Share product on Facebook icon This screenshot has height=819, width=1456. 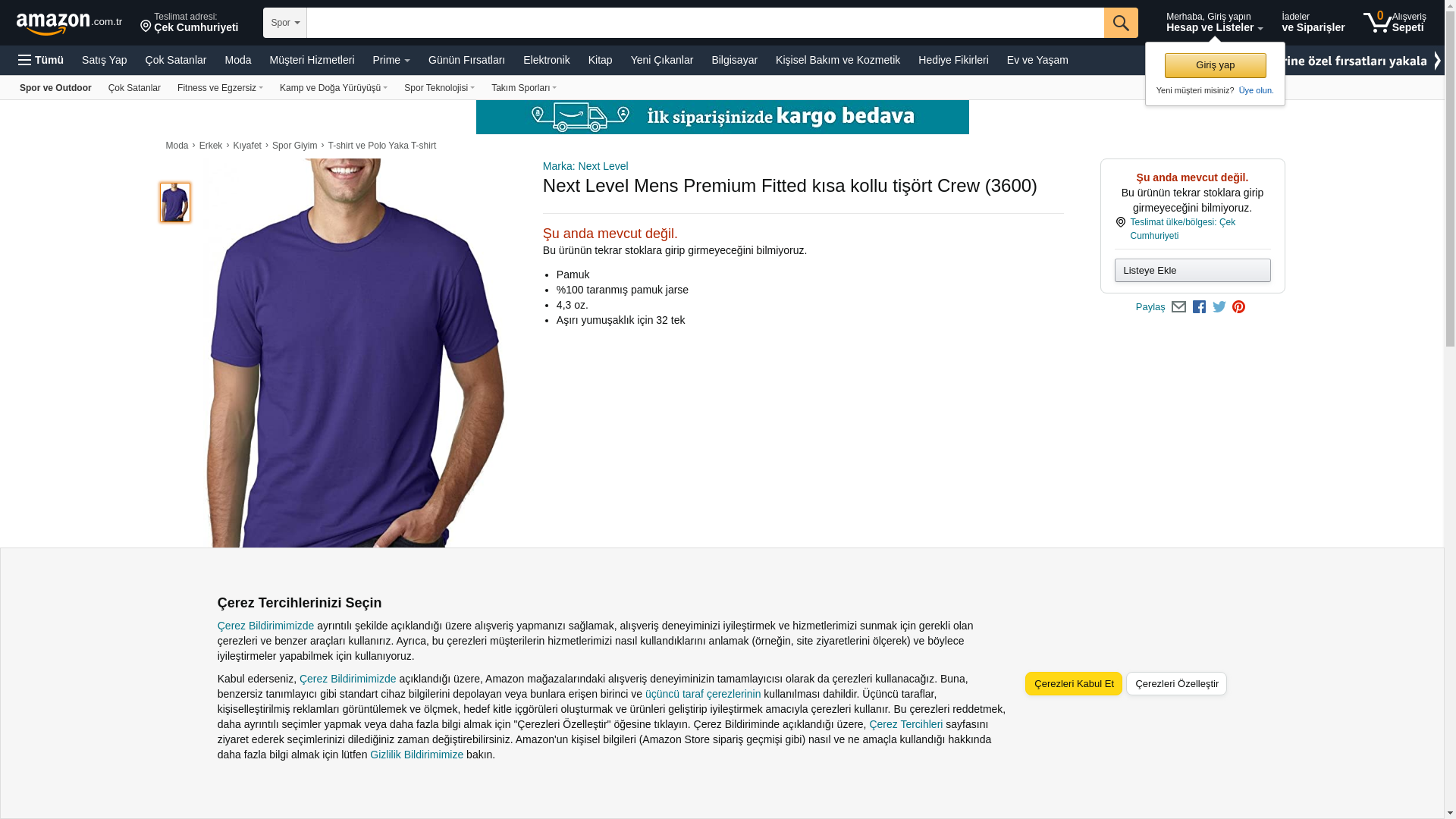click(1199, 307)
